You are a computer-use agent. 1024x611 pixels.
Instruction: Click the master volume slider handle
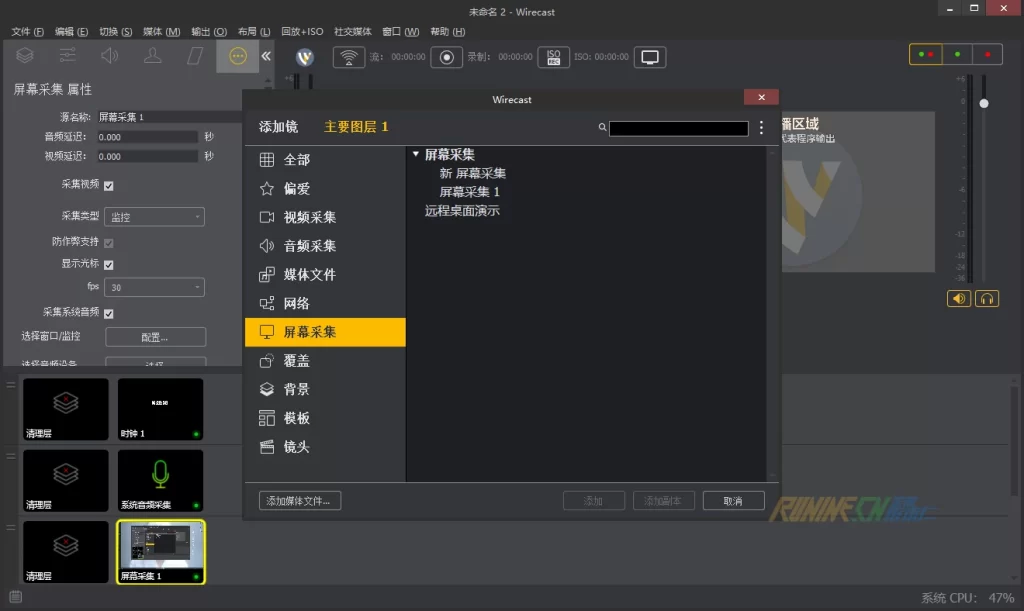(x=984, y=103)
